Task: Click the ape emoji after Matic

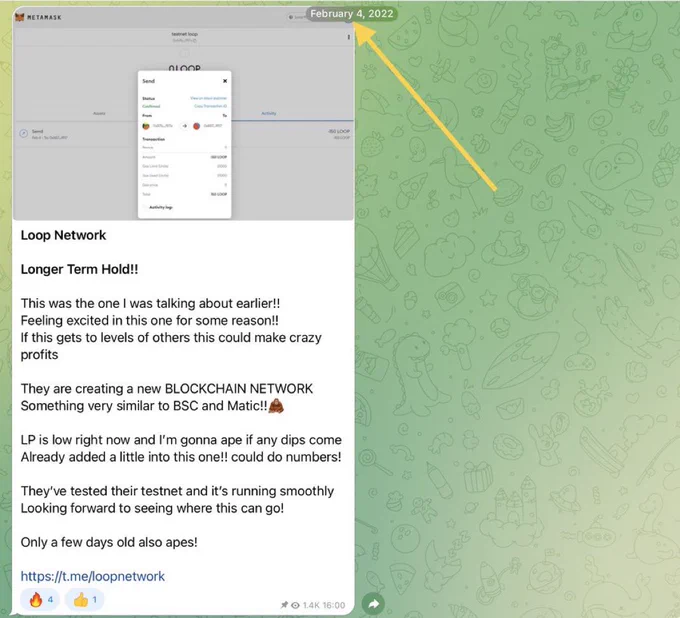Action: pos(276,406)
